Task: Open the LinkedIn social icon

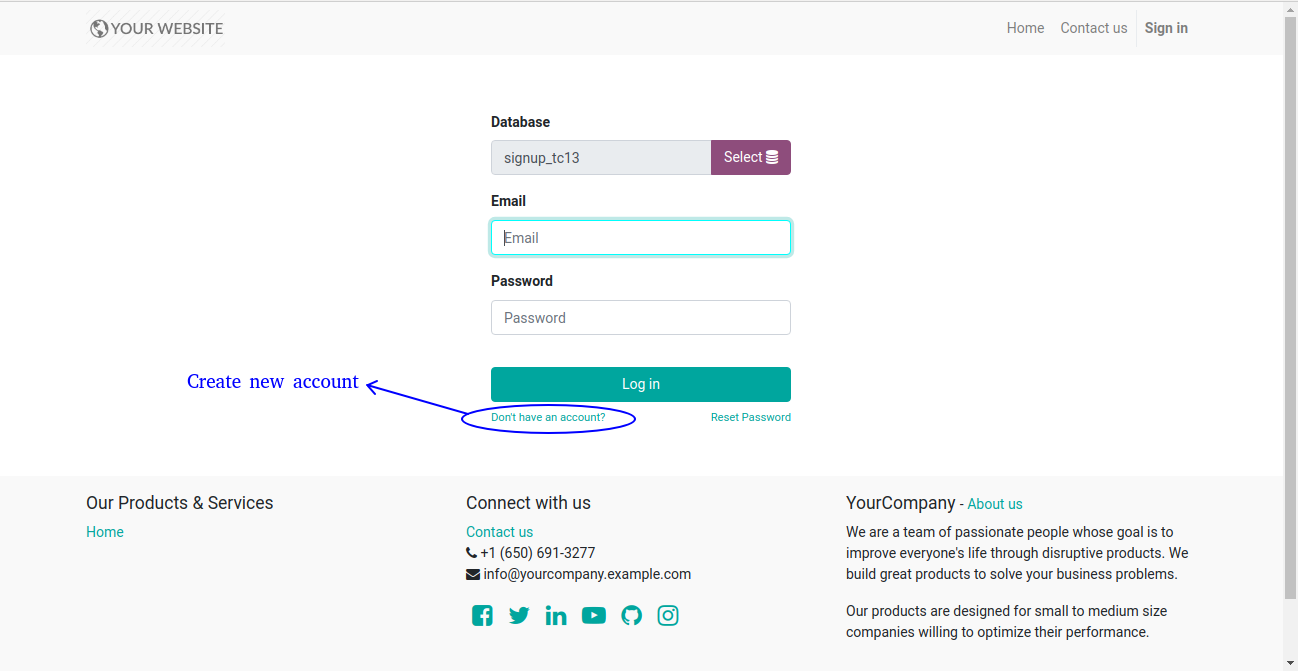Action: click(x=556, y=616)
